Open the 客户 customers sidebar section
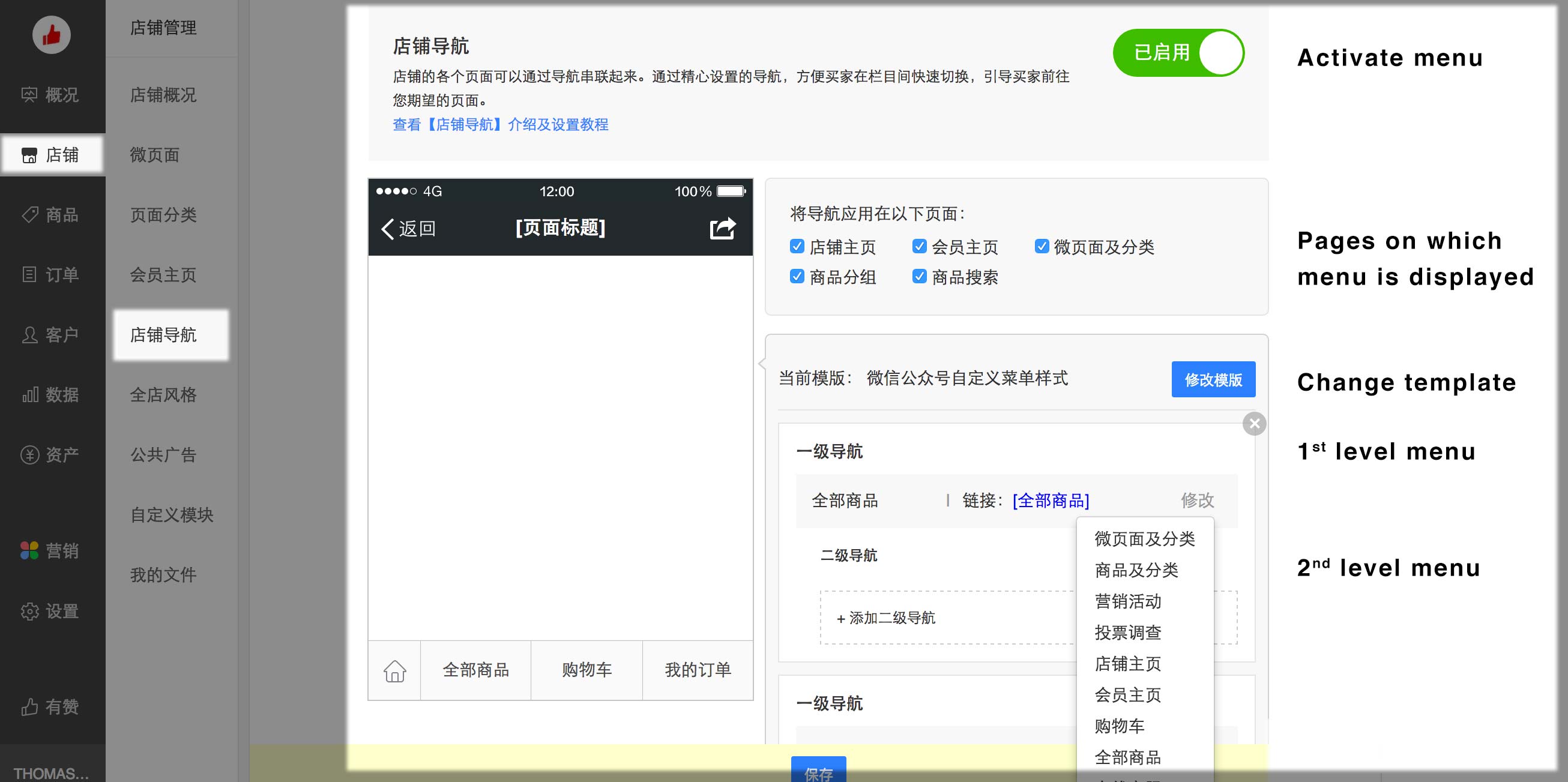The height and width of the screenshot is (782, 1568). pyautogui.click(x=51, y=335)
